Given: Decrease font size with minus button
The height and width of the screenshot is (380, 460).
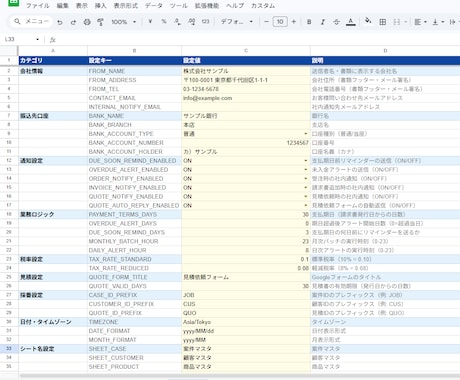Looking at the screenshot, I should 266,22.
